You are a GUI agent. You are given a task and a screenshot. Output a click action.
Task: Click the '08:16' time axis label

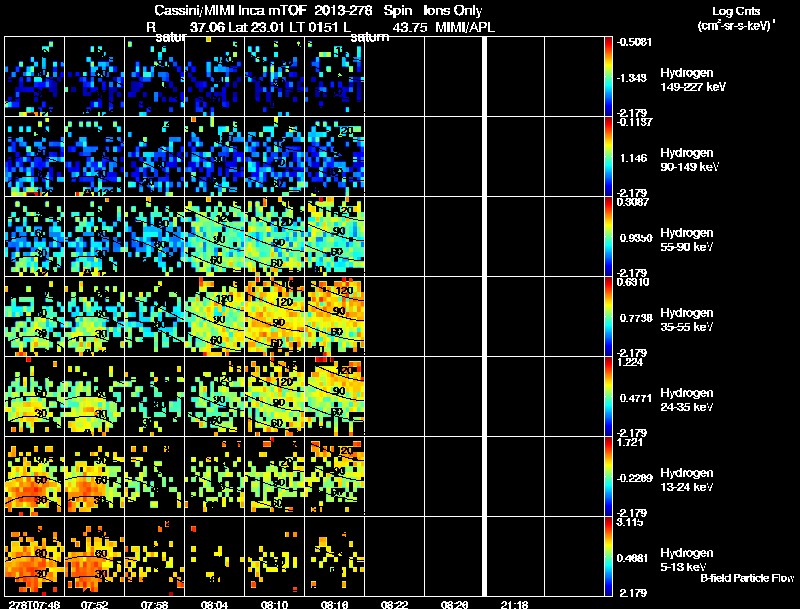click(x=334, y=604)
